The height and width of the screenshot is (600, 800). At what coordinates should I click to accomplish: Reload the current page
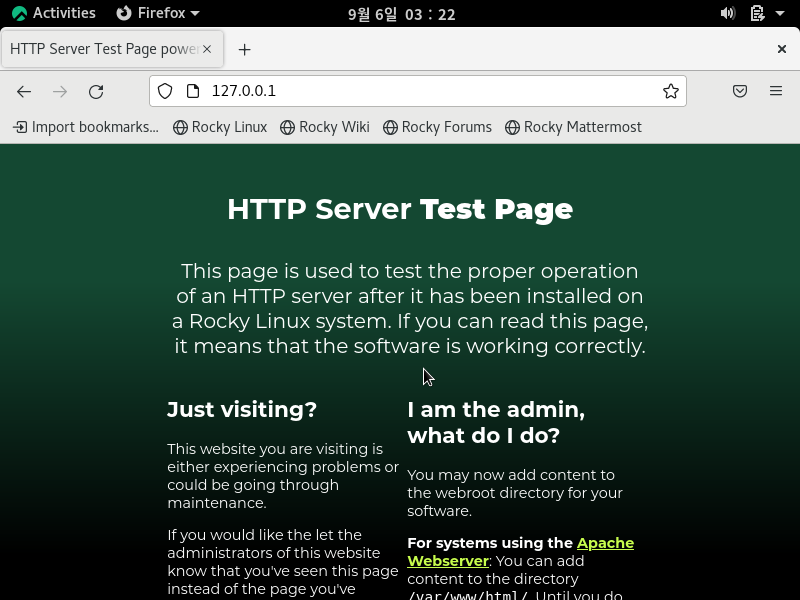click(x=96, y=91)
